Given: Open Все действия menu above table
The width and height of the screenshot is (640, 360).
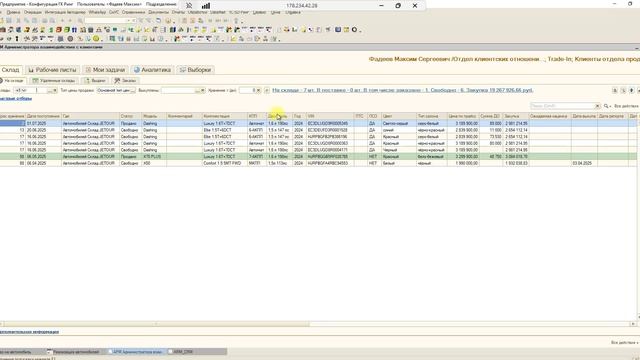Looking at the screenshot, I should click(x=626, y=106).
